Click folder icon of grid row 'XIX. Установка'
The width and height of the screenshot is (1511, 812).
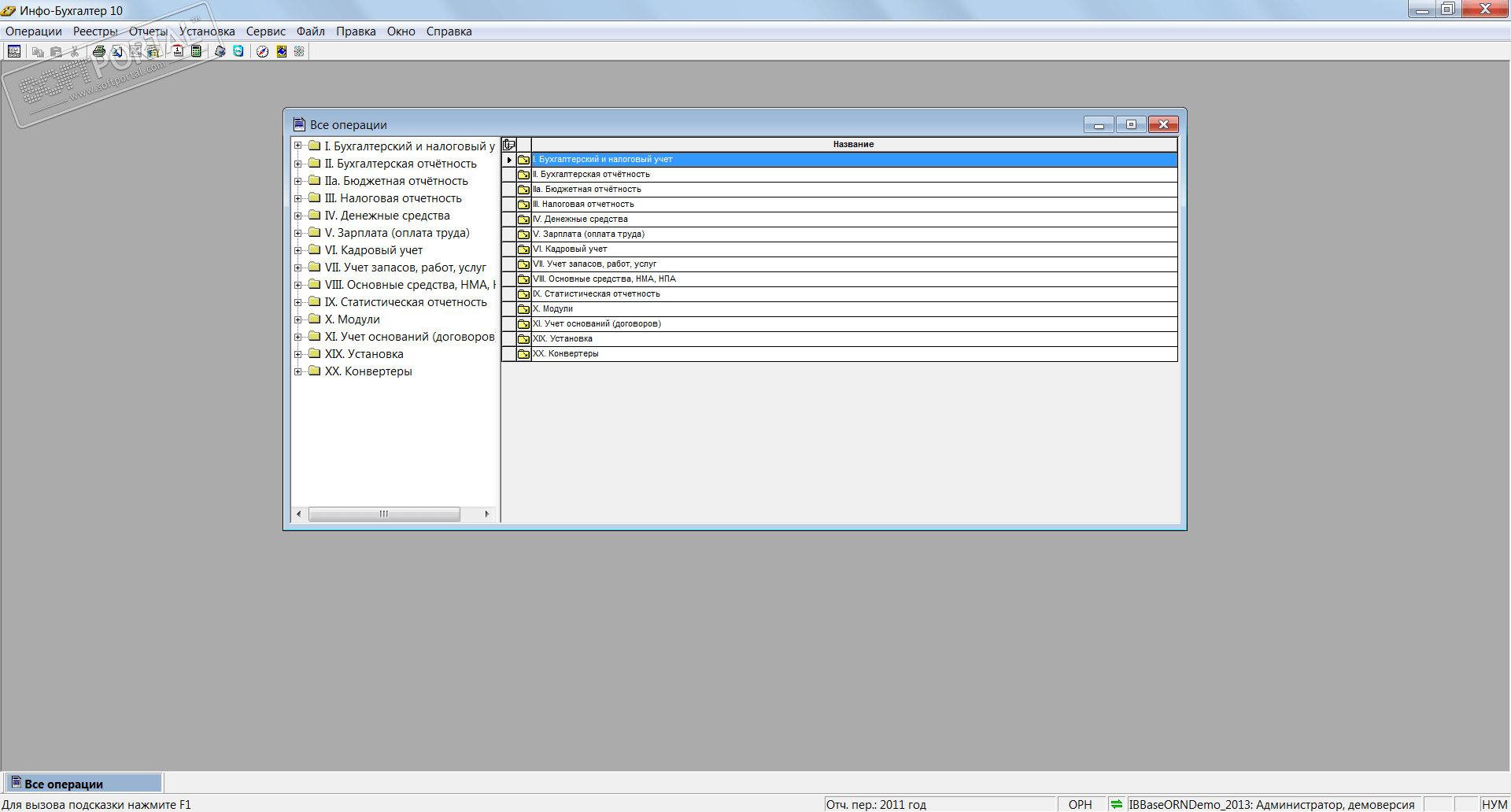click(523, 339)
